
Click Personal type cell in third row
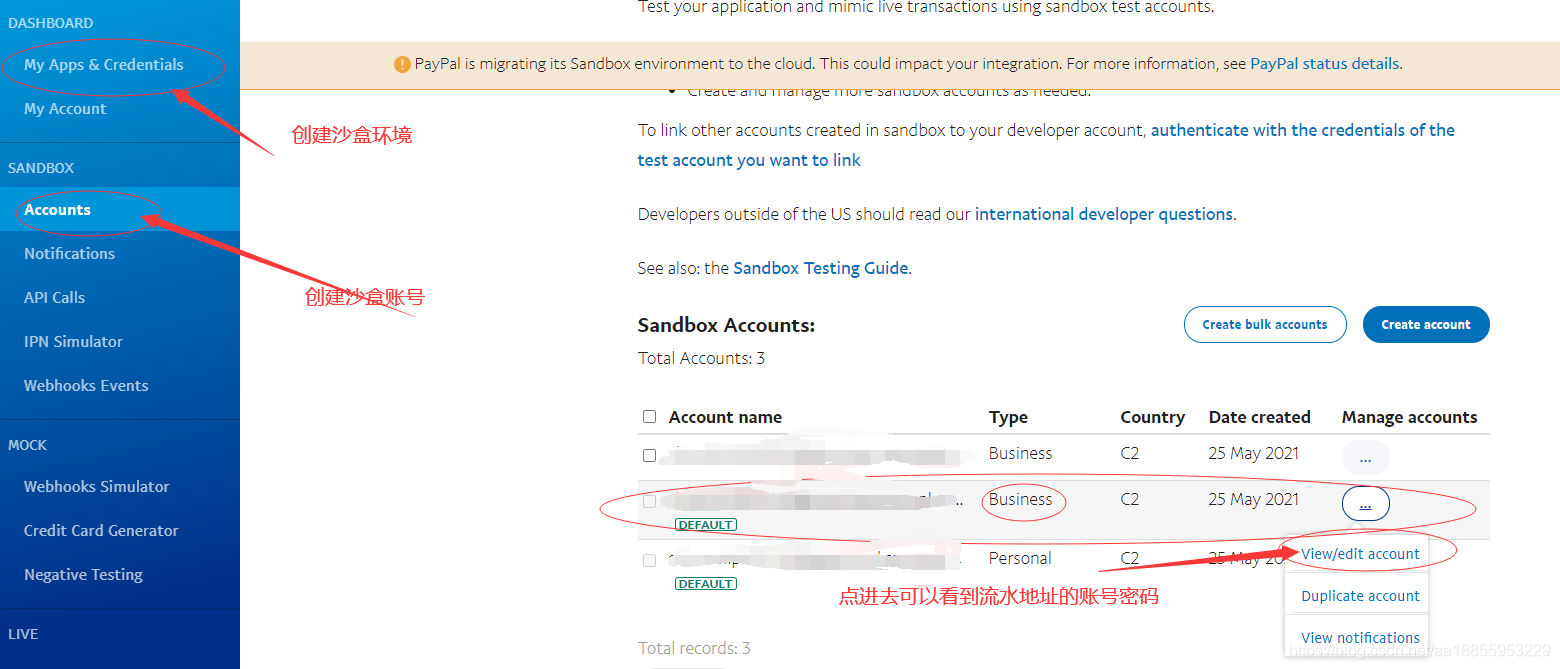1020,558
